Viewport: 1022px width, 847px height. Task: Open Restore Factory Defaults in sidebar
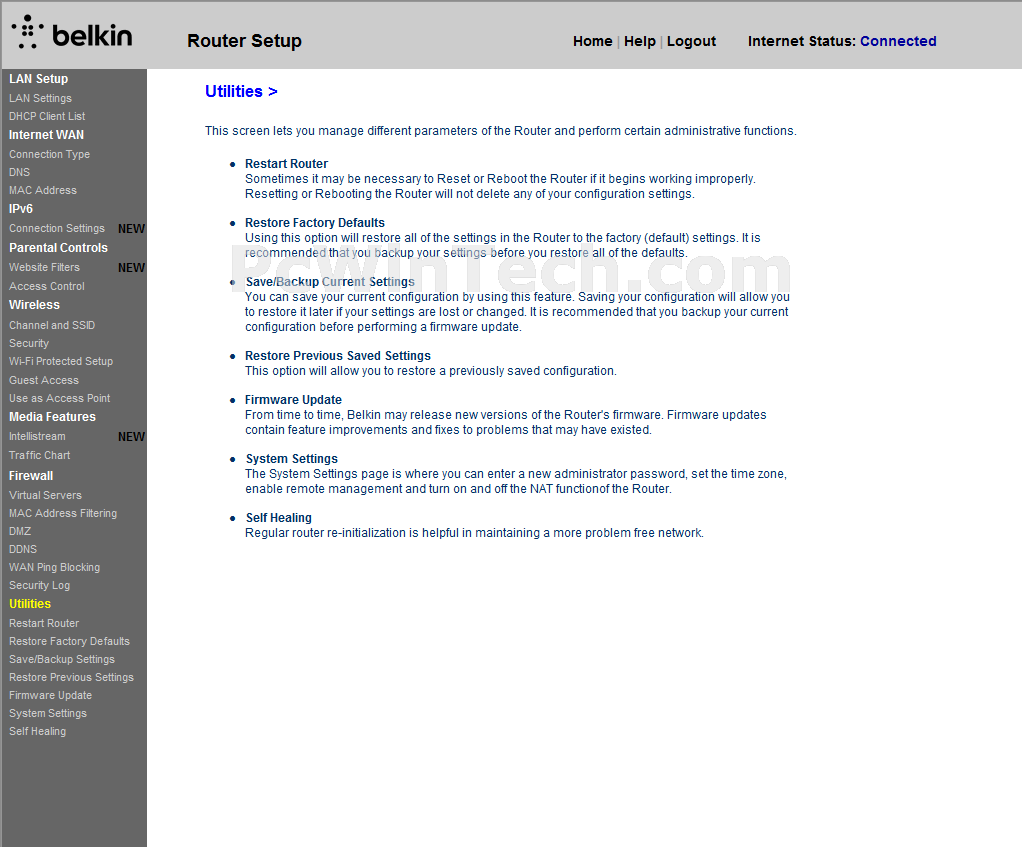point(69,641)
